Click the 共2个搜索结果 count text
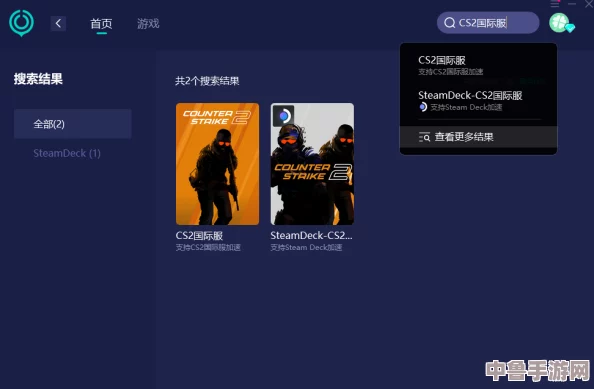The width and height of the screenshot is (594, 389). coord(207,81)
